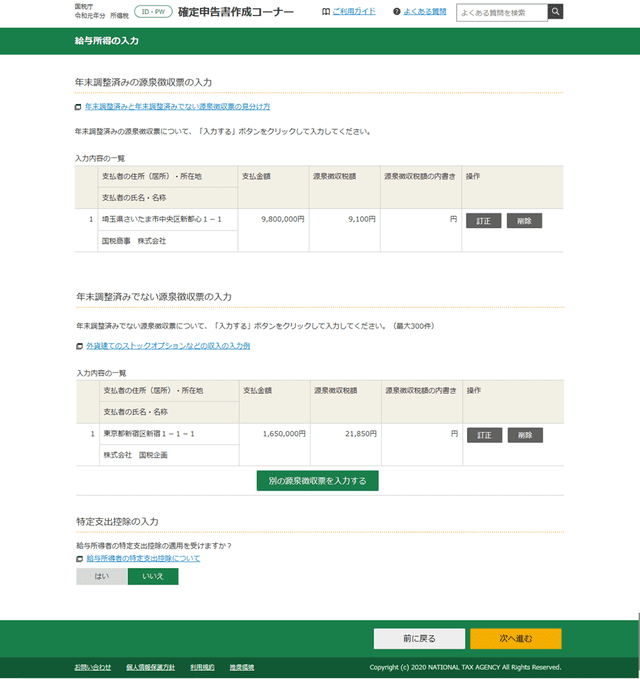640x679 pixels.
Task: Click the book icon beside ご利用ガイド
Action: (x=326, y=12)
